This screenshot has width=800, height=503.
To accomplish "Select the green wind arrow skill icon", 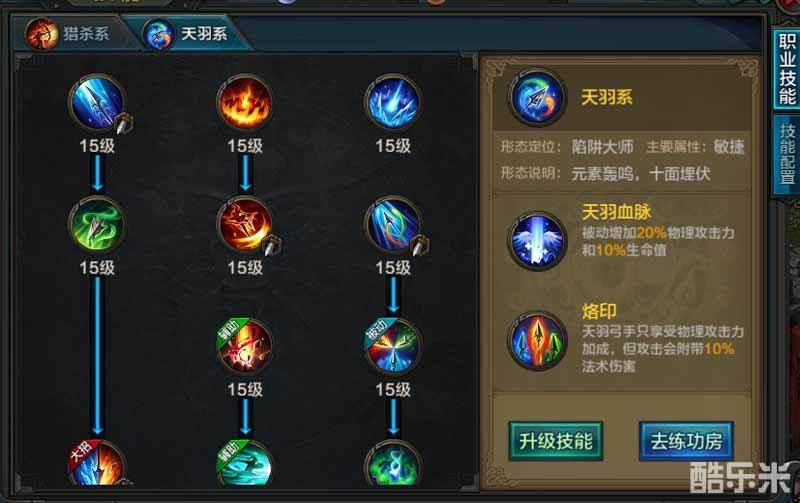I will click(x=97, y=224).
